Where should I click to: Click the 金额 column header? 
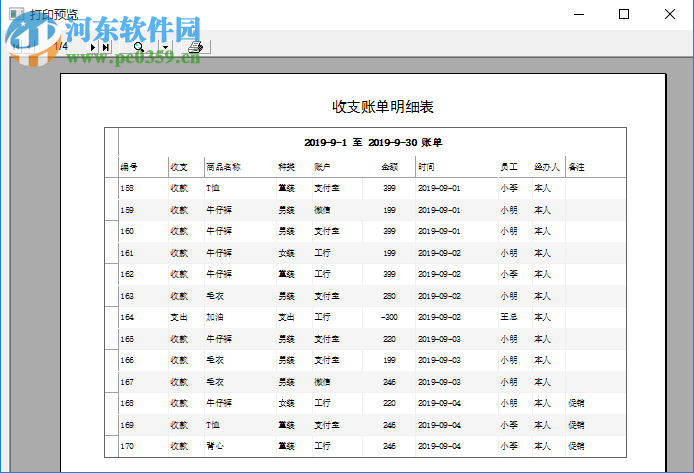[x=389, y=167]
